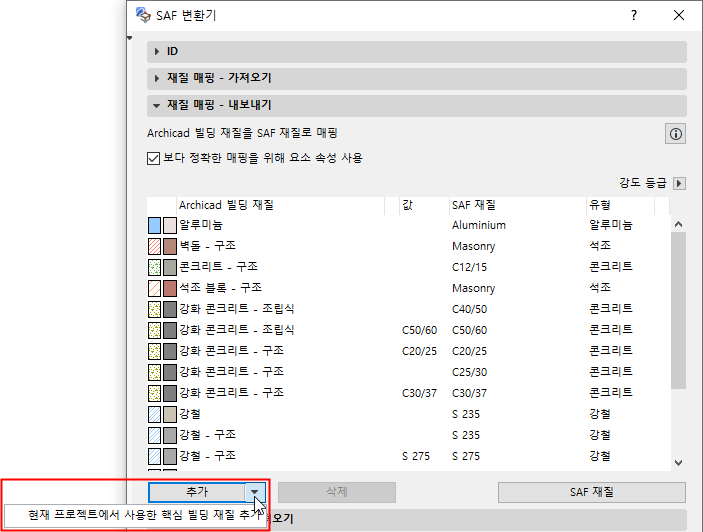Click the C30/37 value in 값 column
This screenshot has height=532, width=703.
coord(419,394)
